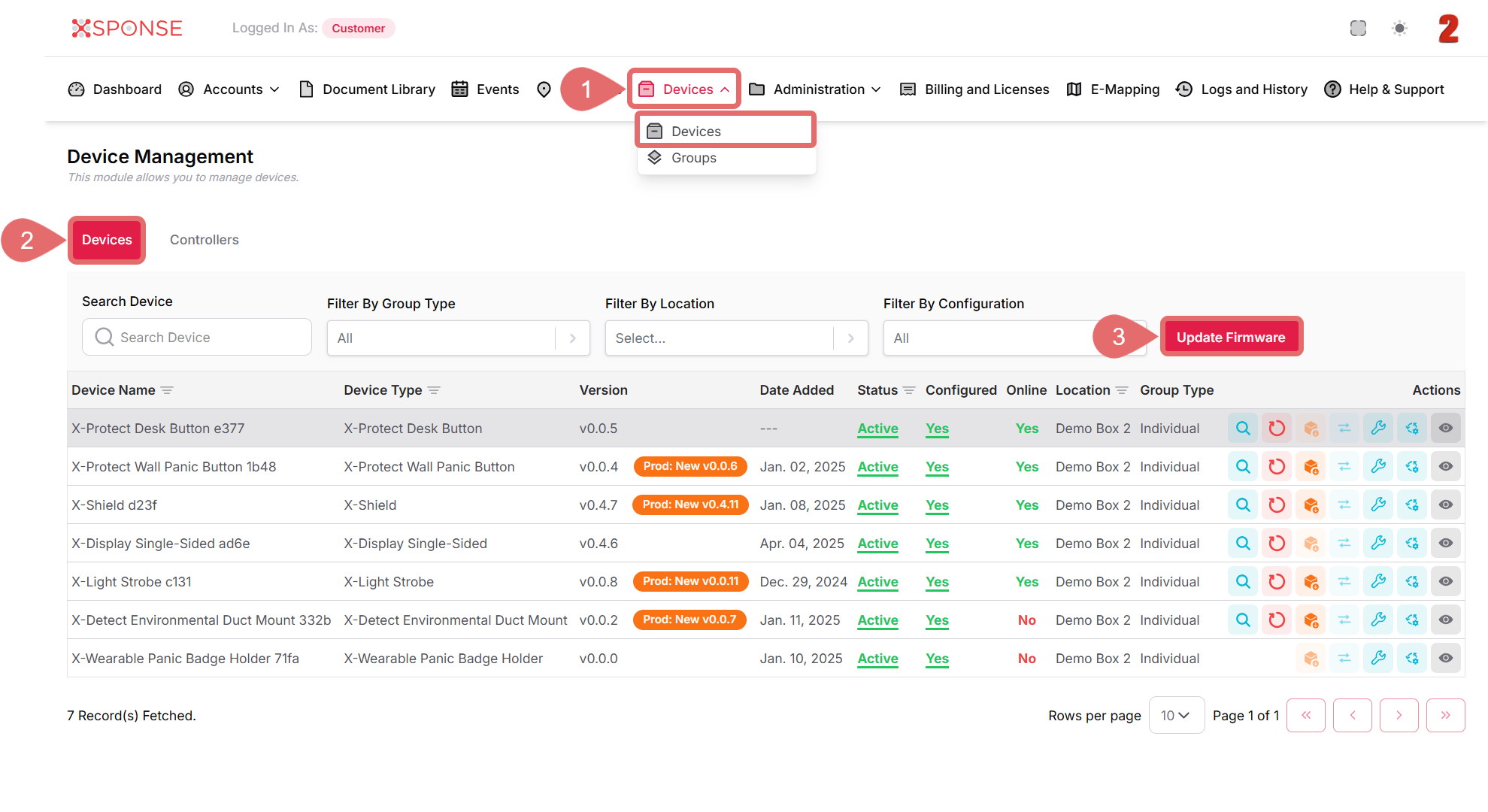Click orange firmware package icon for X-Light Strobe c131
Image resolution: width=1488 pixels, height=812 pixels.
(1311, 582)
